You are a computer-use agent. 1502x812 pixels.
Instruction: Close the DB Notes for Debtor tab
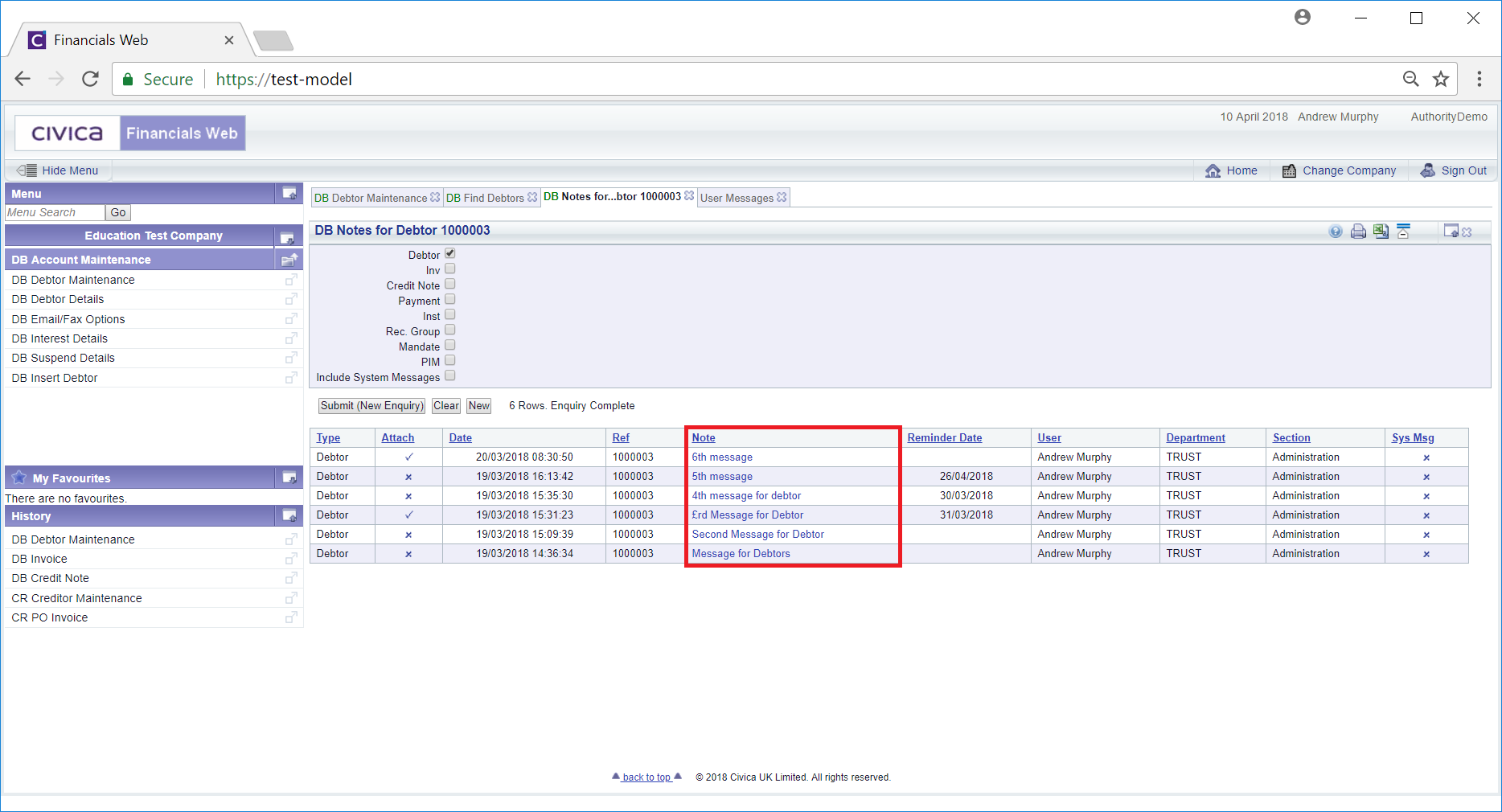click(x=689, y=195)
